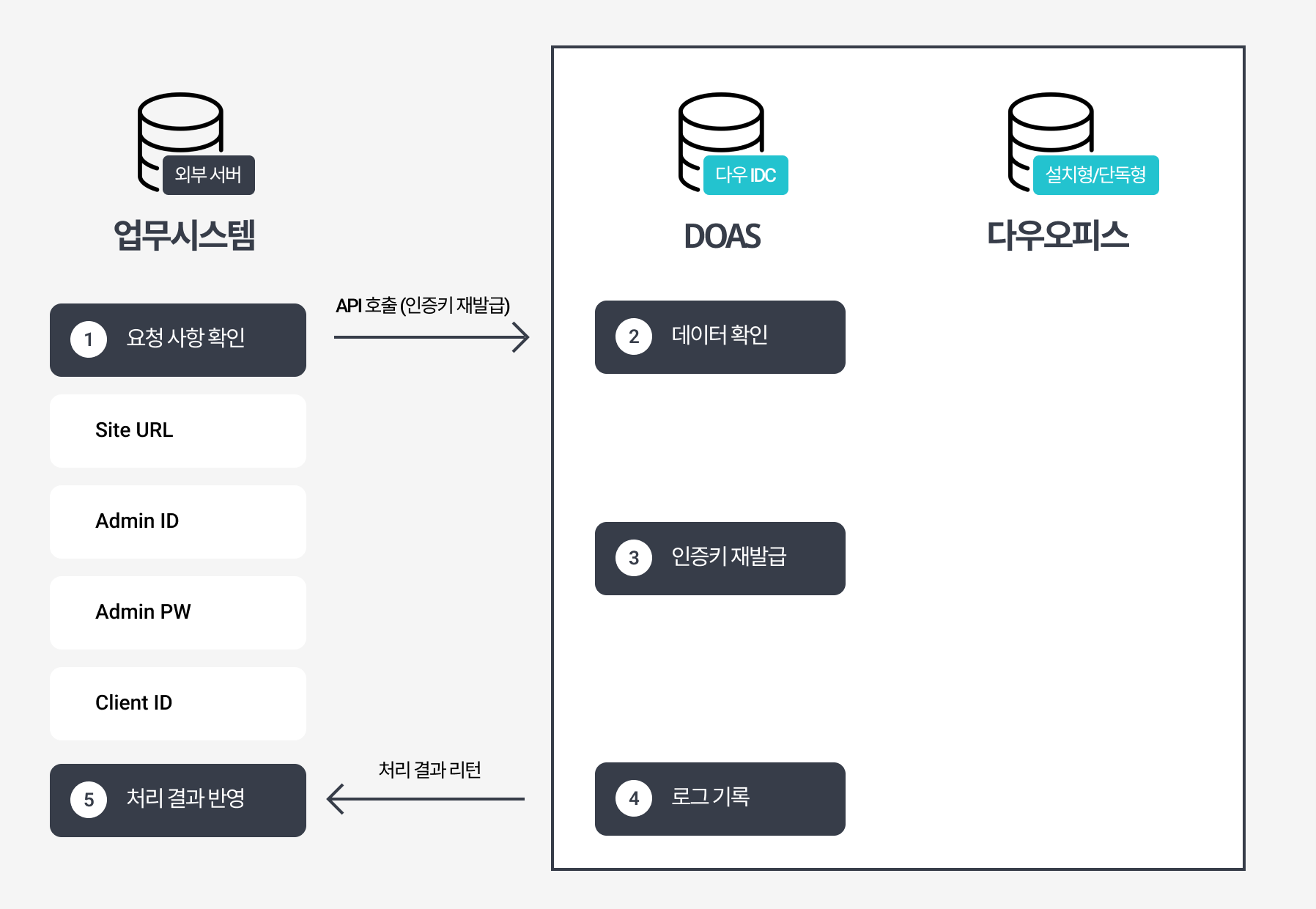Select the 다우 IDC badge

[x=745, y=175]
